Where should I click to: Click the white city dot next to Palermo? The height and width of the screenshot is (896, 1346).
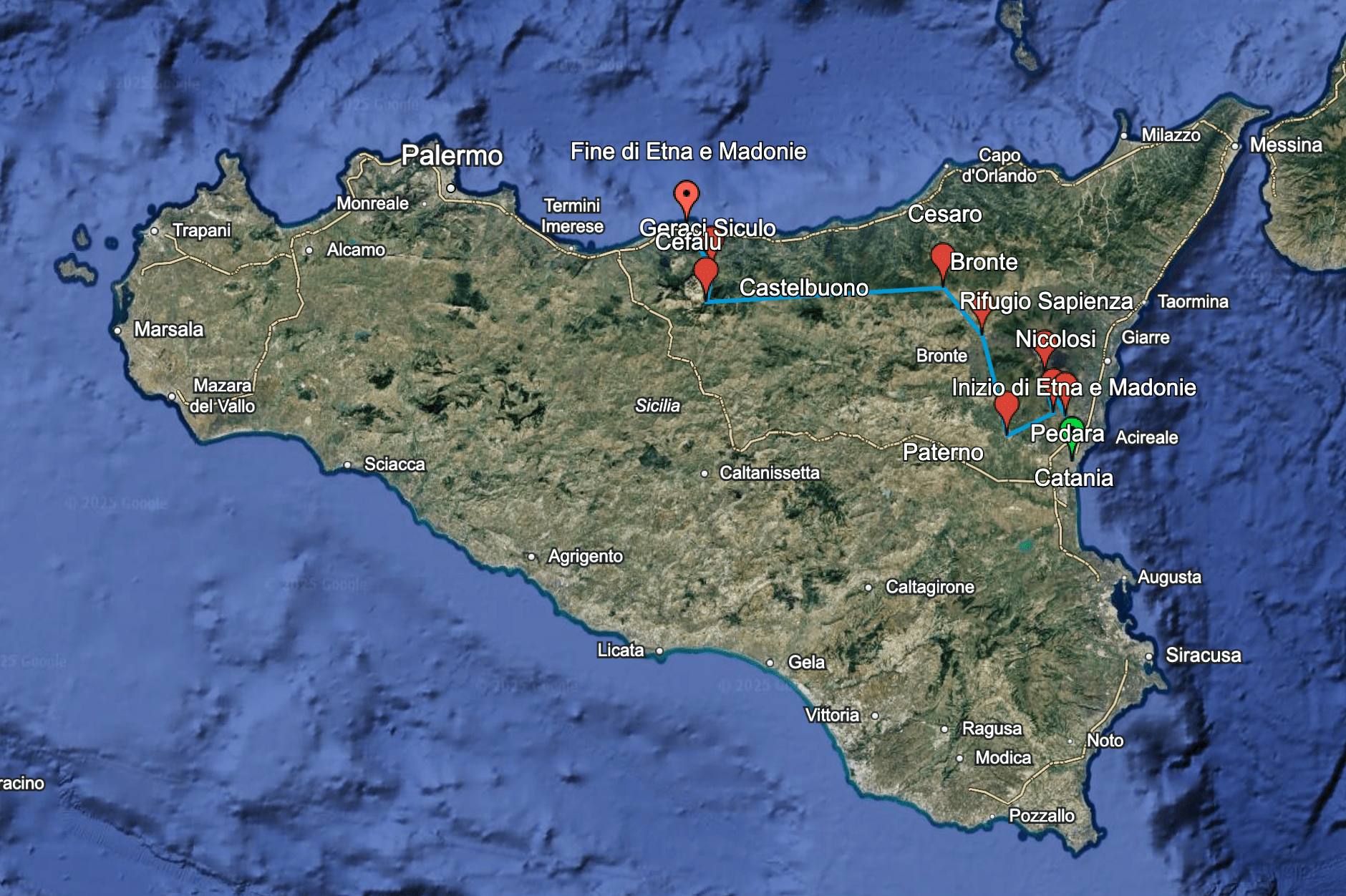[451, 188]
